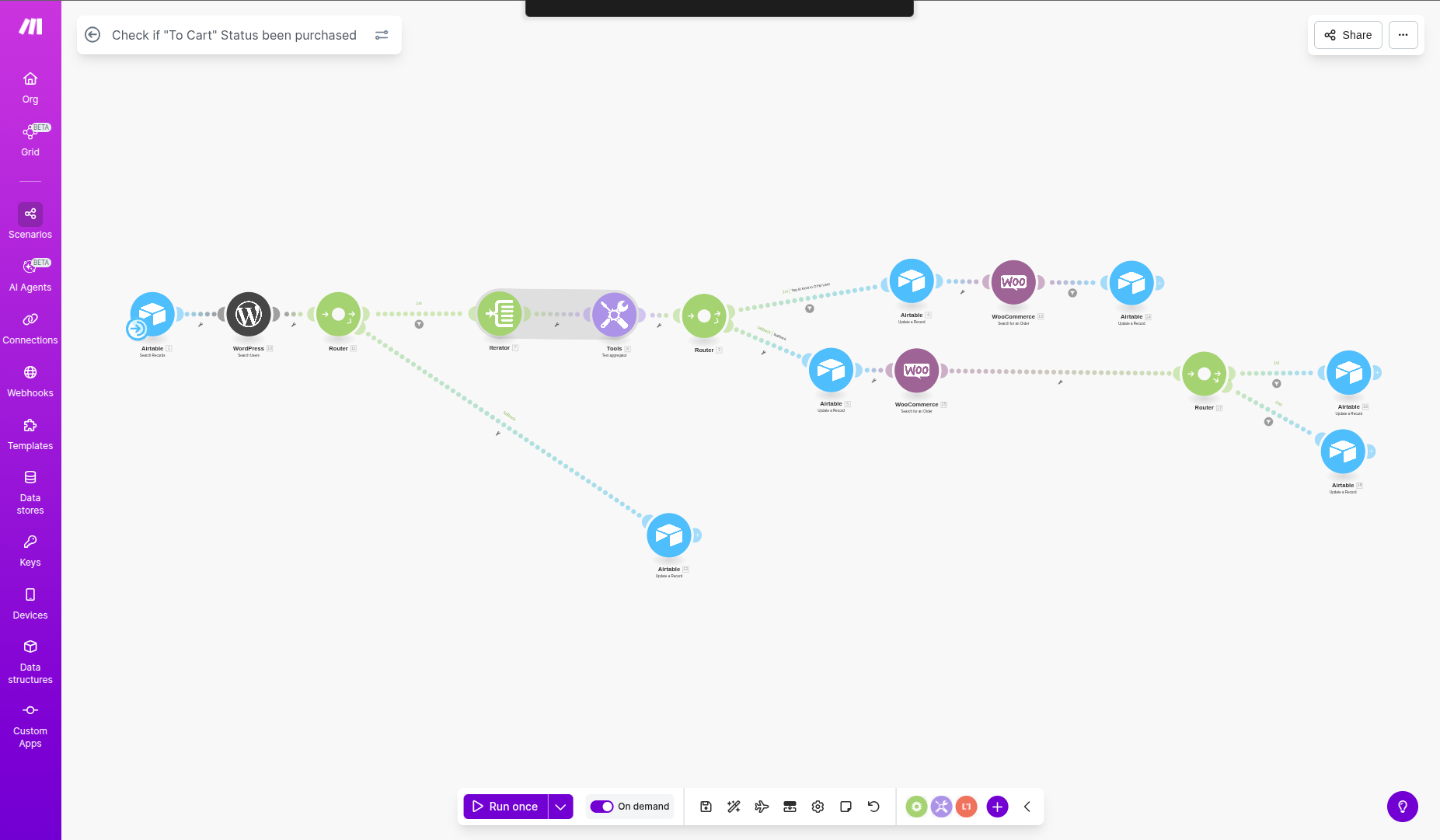Click the purple plus add-favorite button
Image resolution: width=1440 pixels, height=840 pixels.
(997, 807)
